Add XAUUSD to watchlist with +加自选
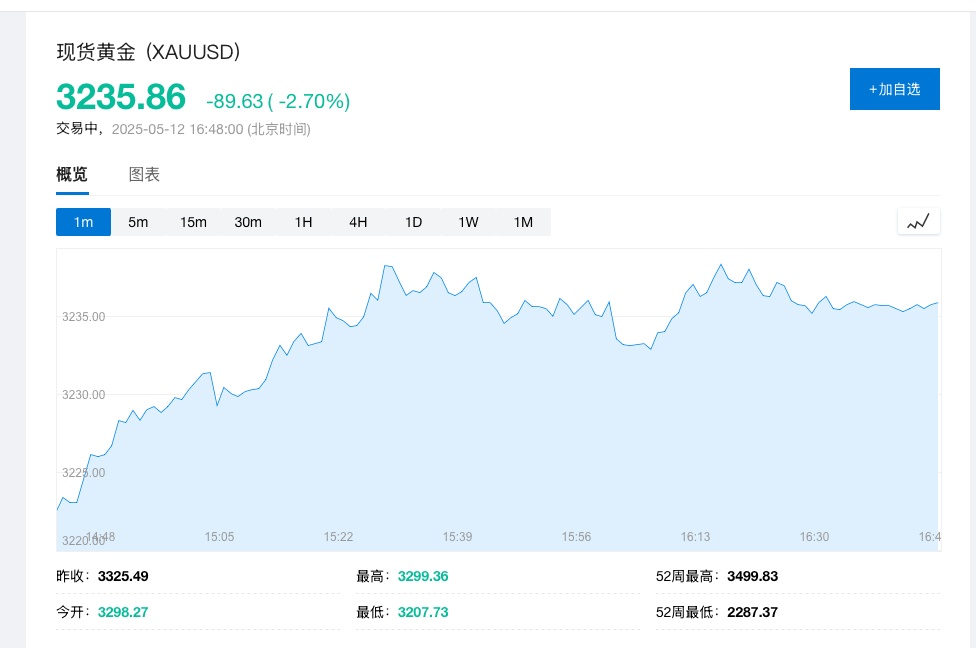 click(894, 89)
